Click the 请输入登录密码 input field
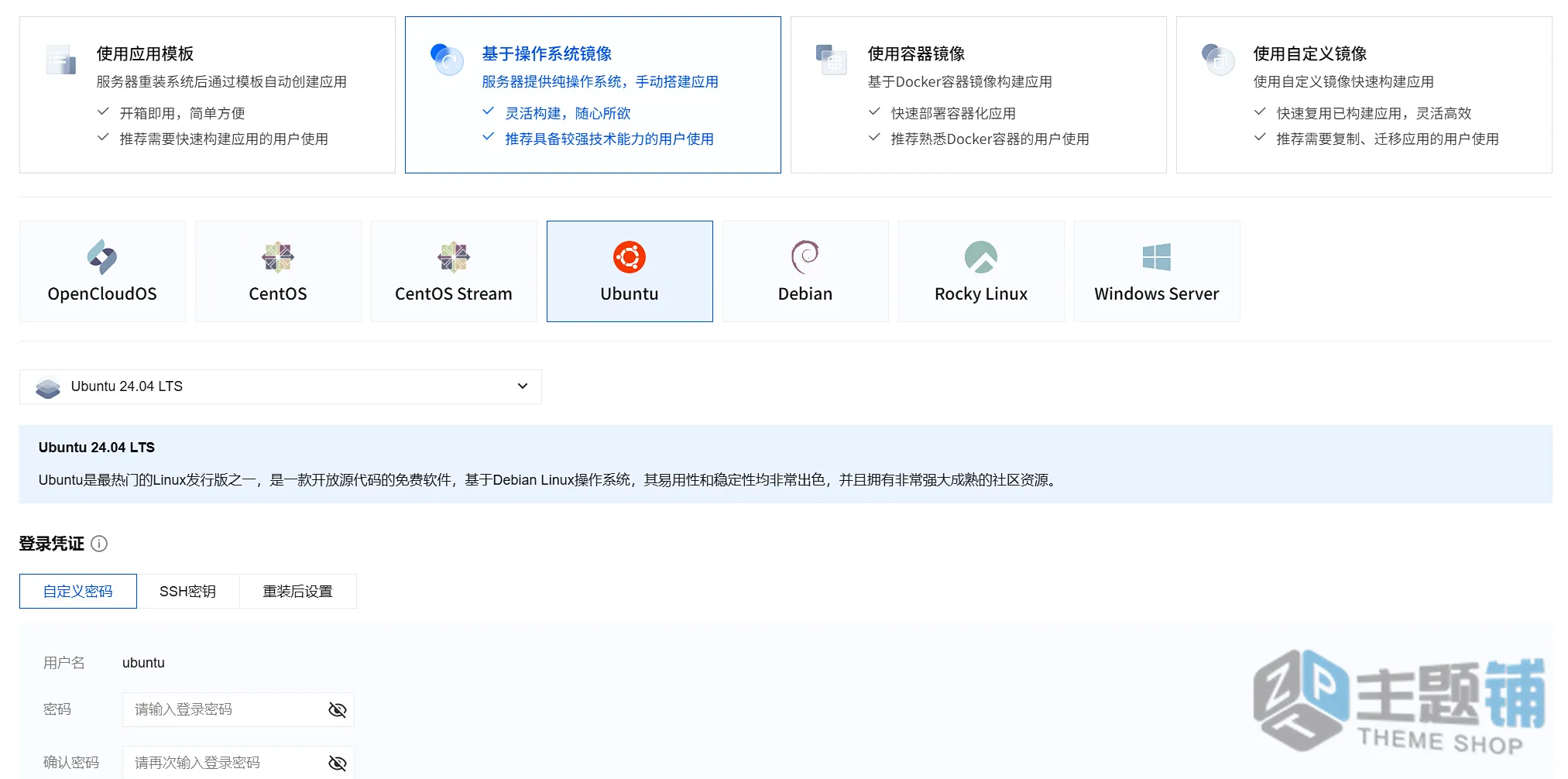The image size is (1568, 779). [x=238, y=710]
